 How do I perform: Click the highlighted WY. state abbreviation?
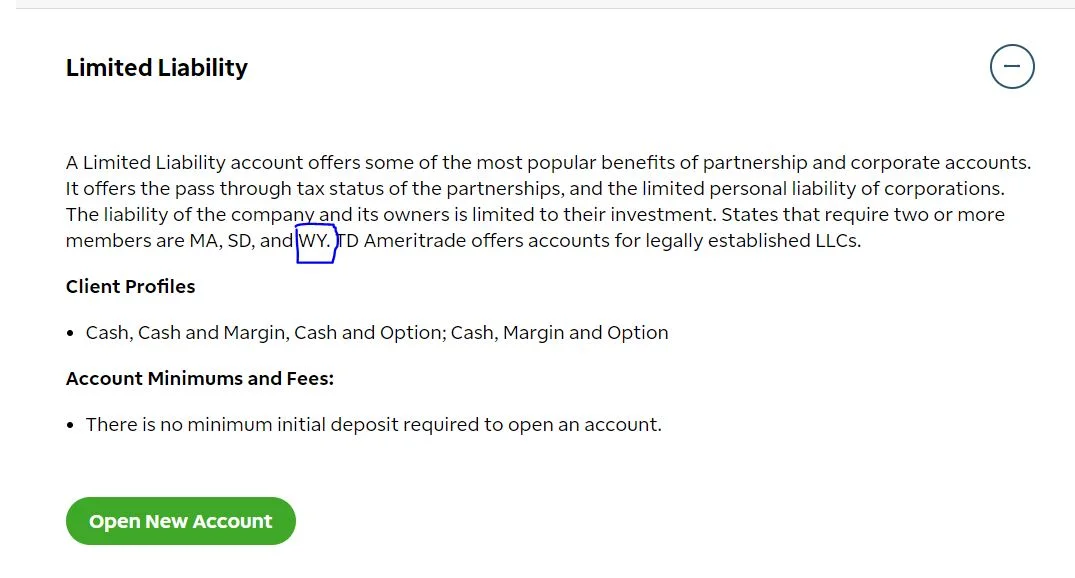[x=315, y=241]
